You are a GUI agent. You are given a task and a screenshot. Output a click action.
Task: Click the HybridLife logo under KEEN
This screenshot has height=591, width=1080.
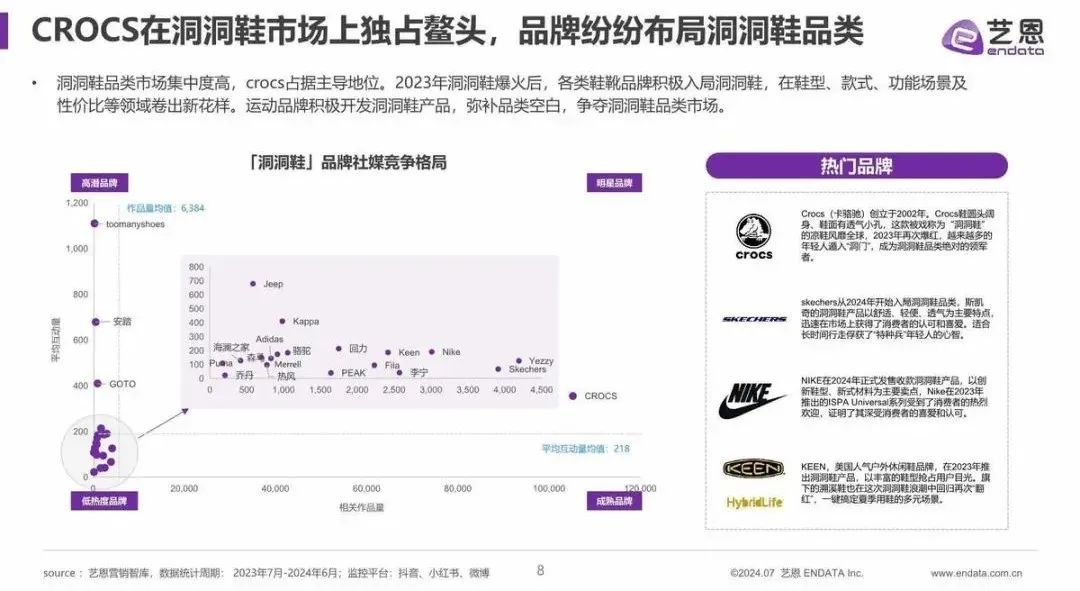coord(754,502)
